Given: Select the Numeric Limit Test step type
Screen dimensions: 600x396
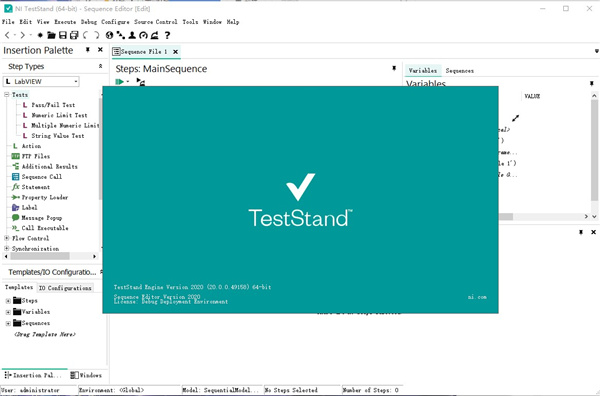Looking at the screenshot, I should pyautogui.click(x=59, y=115).
